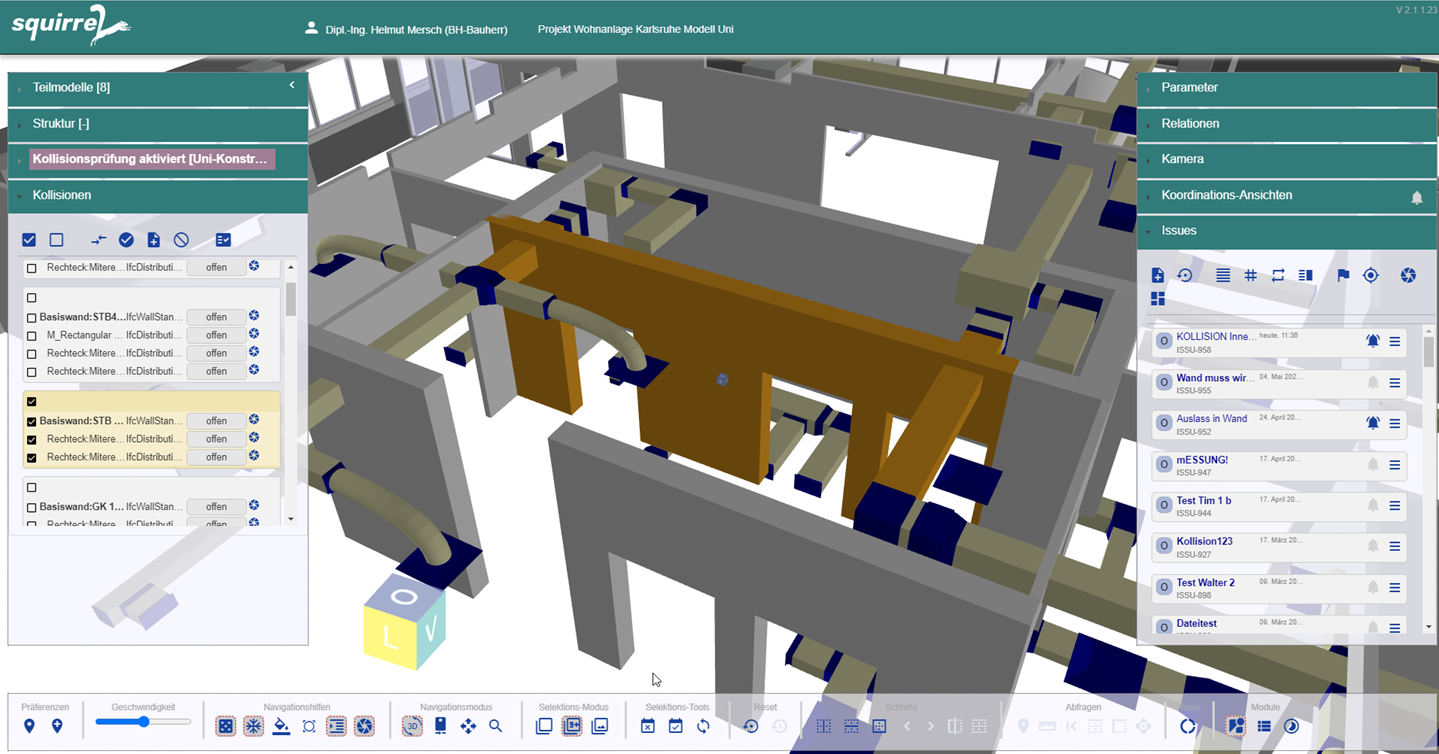
Task: Select the blocked/forbidden icon in Kollisionen toolbar
Action: pos(180,240)
